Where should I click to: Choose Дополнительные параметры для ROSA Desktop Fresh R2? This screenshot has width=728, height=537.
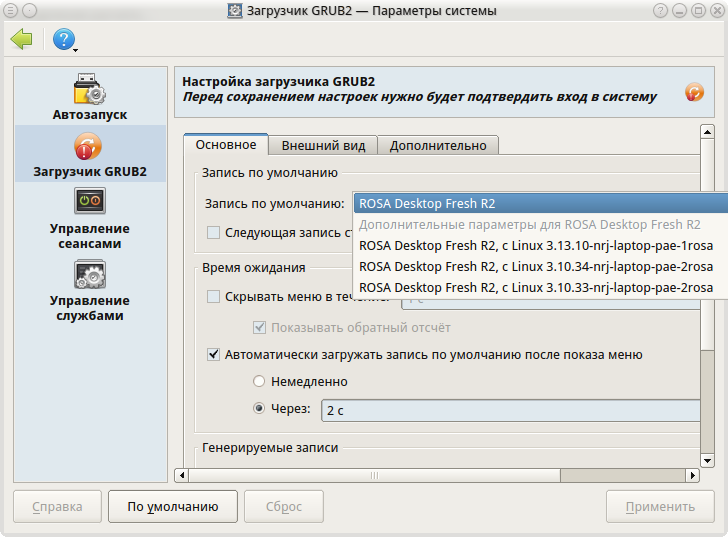pos(540,225)
